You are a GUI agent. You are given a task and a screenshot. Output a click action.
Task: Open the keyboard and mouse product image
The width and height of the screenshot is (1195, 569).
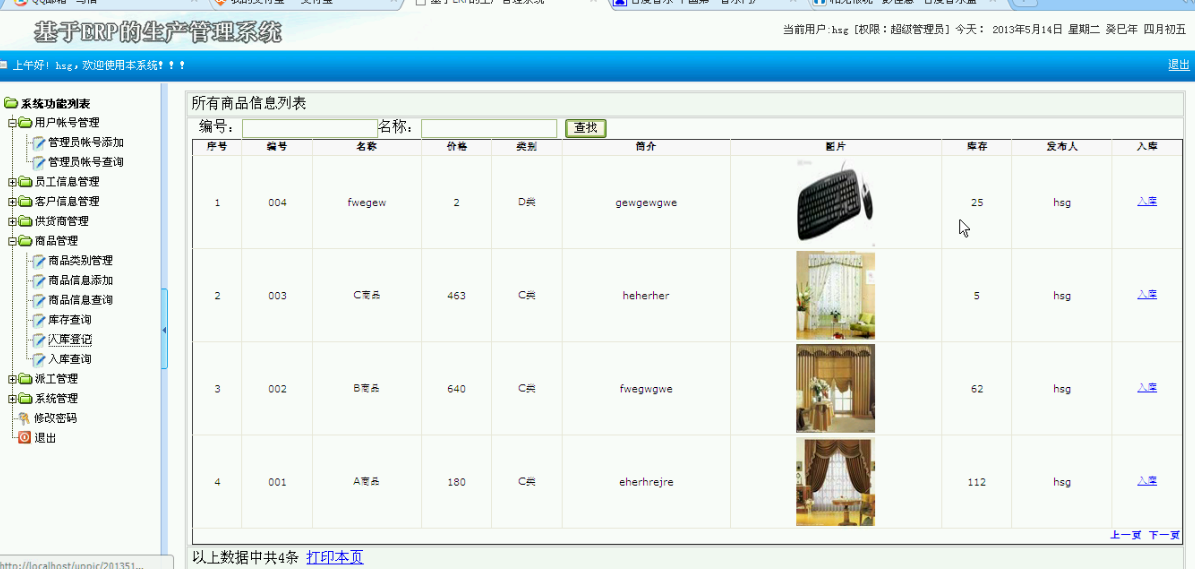point(835,202)
